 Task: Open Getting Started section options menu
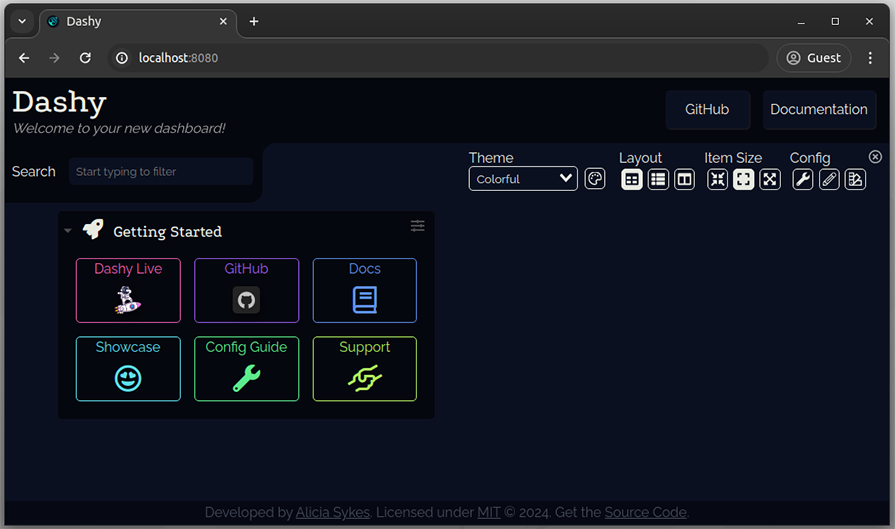418,226
